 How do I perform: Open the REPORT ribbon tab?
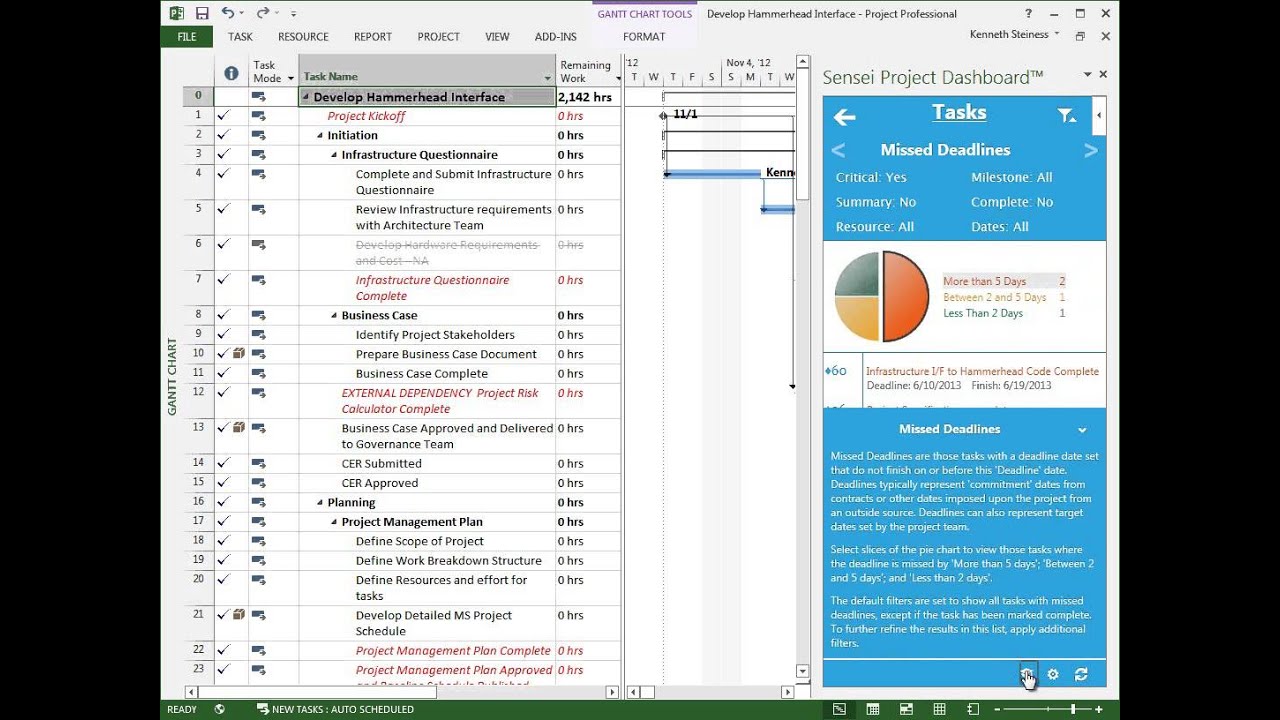tap(373, 37)
